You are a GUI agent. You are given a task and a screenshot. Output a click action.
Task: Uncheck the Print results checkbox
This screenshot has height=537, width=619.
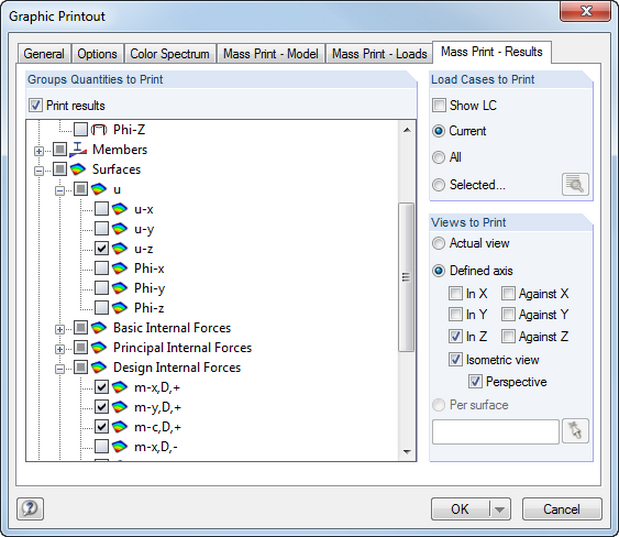pyautogui.click(x=36, y=105)
